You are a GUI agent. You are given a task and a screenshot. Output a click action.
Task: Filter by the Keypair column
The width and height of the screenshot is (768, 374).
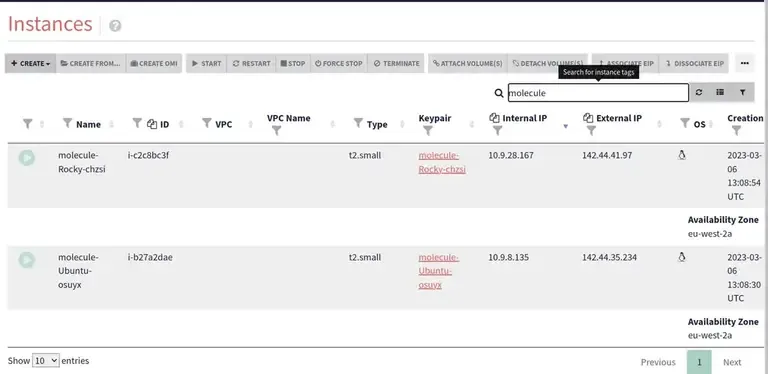tap(428, 131)
